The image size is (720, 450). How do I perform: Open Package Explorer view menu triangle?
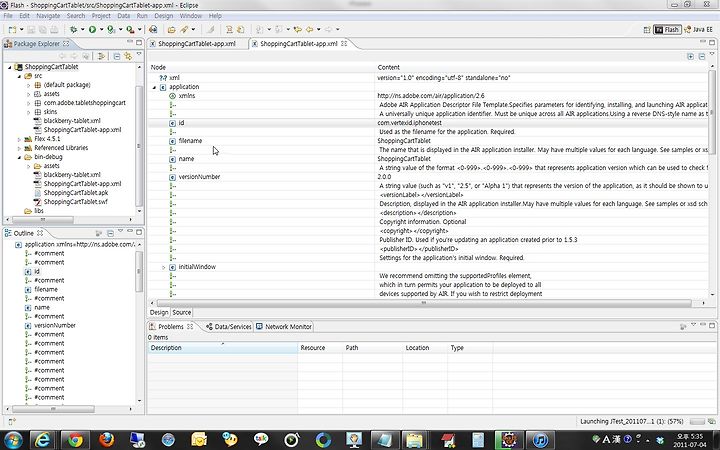(x=139, y=55)
